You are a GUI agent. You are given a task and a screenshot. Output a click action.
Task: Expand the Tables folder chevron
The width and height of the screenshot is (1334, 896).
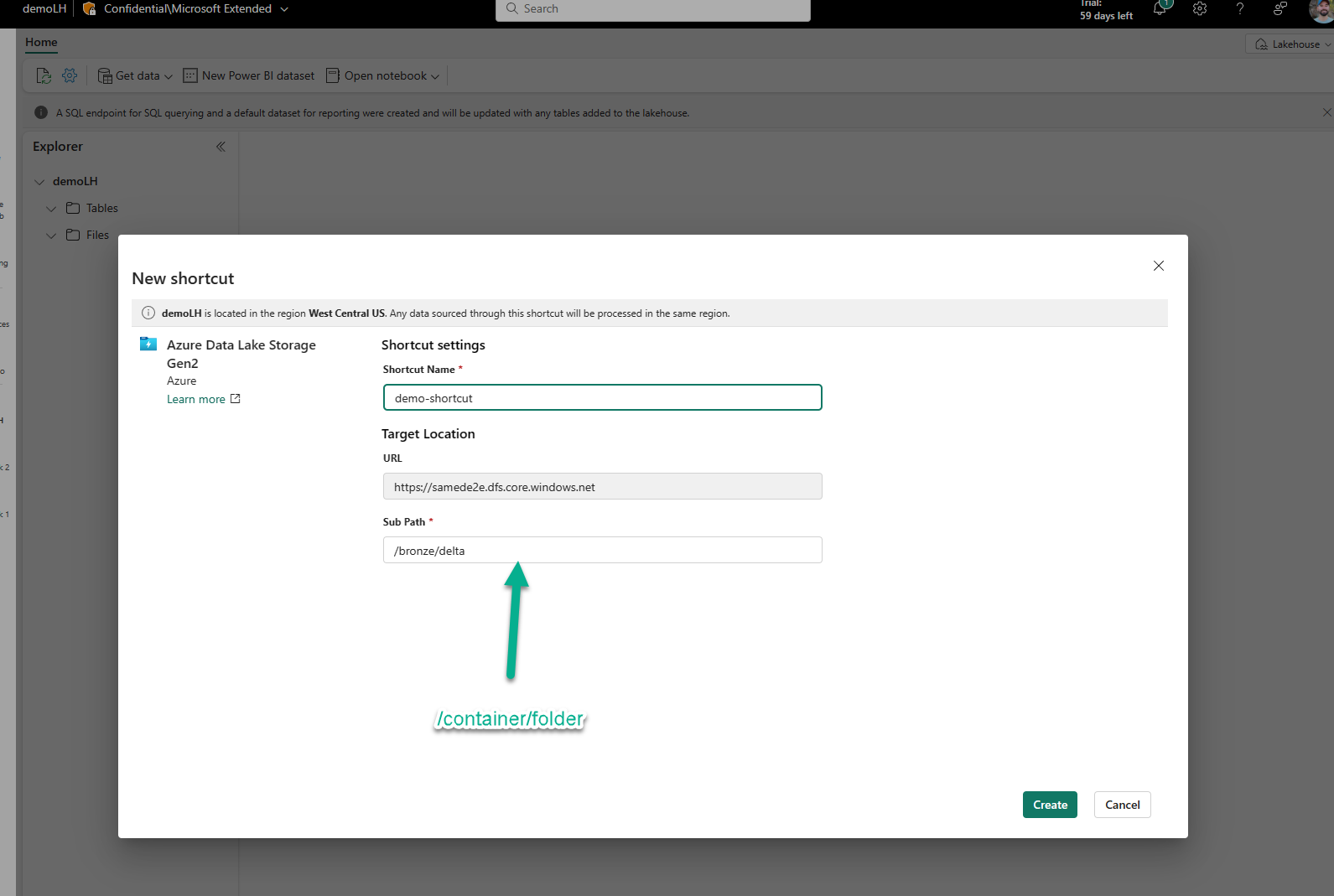[x=51, y=209]
